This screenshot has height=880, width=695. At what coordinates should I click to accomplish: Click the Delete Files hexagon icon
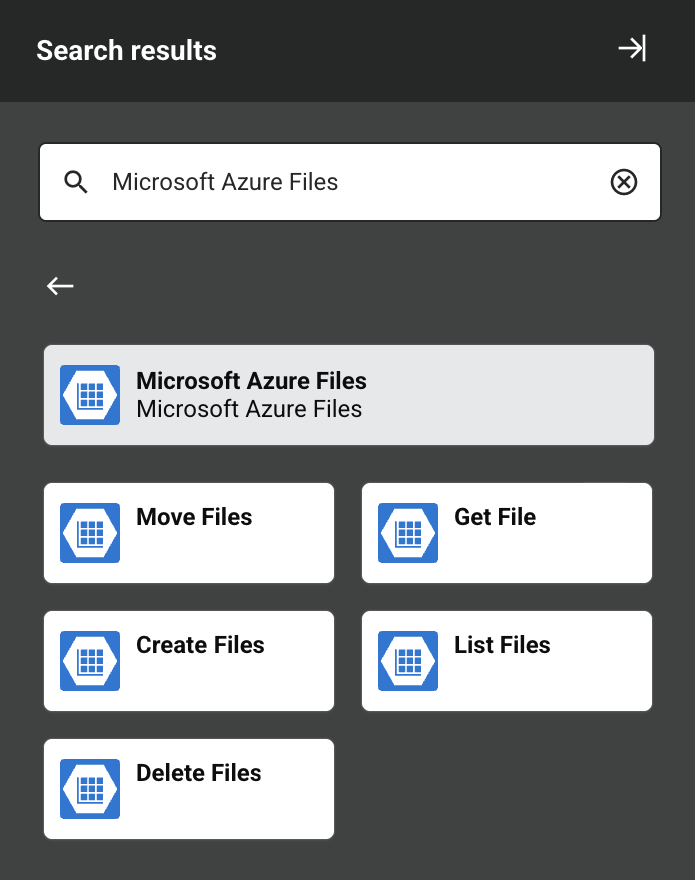(89, 788)
